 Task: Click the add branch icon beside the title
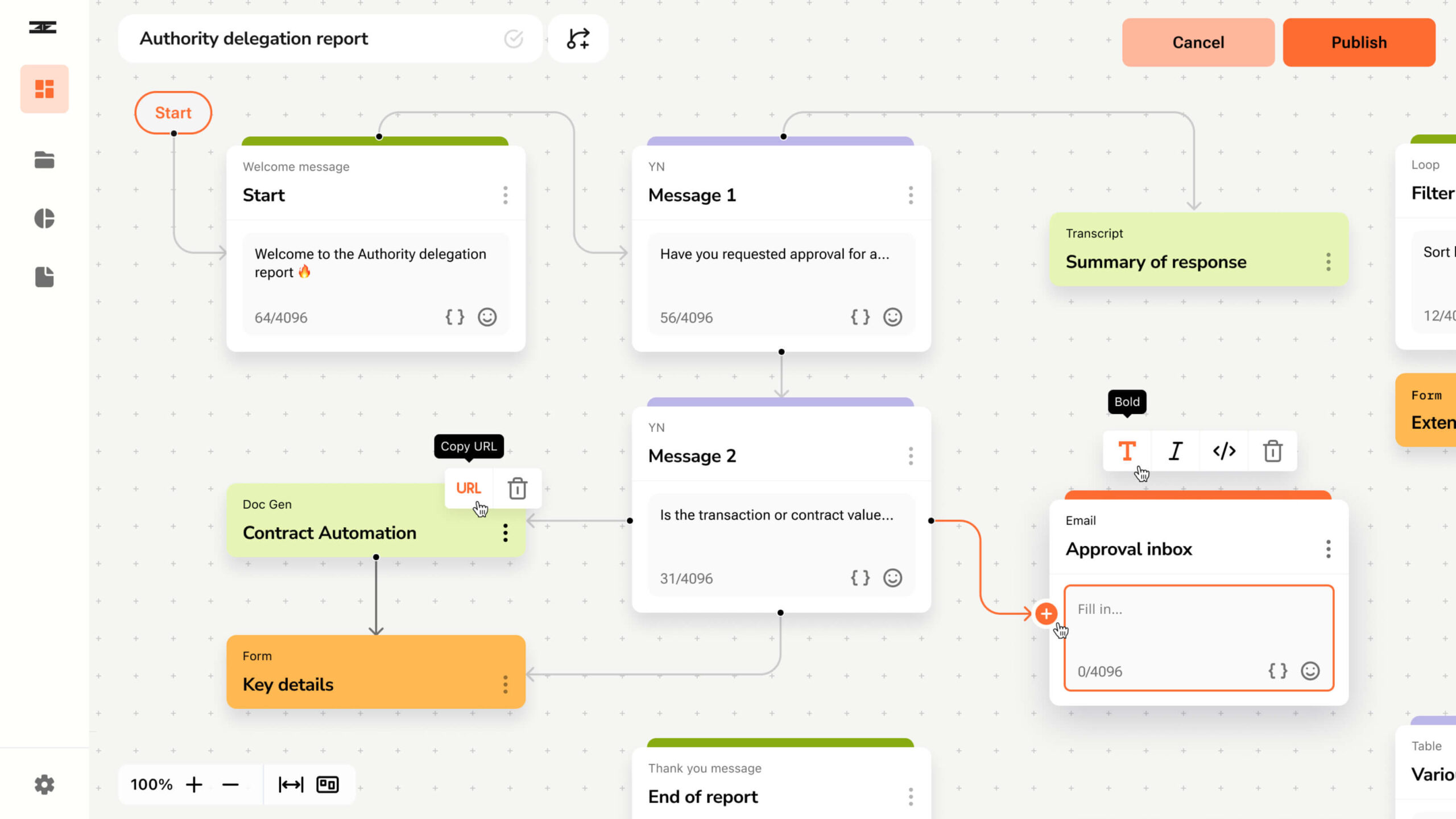point(578,39)
